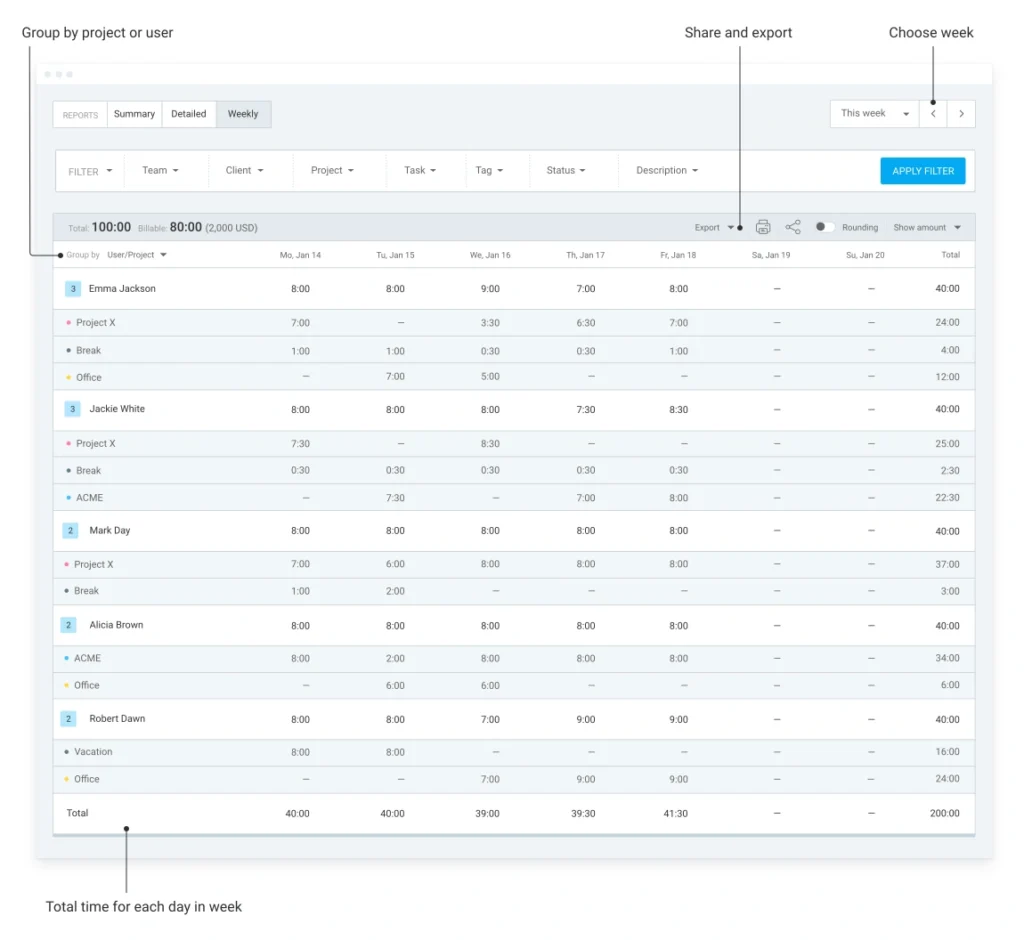The width and height of the screenshot is (1024, 940).
Task: Click pink Project X color dot under Emma Jackson
Action: click(x=68, y=323)
